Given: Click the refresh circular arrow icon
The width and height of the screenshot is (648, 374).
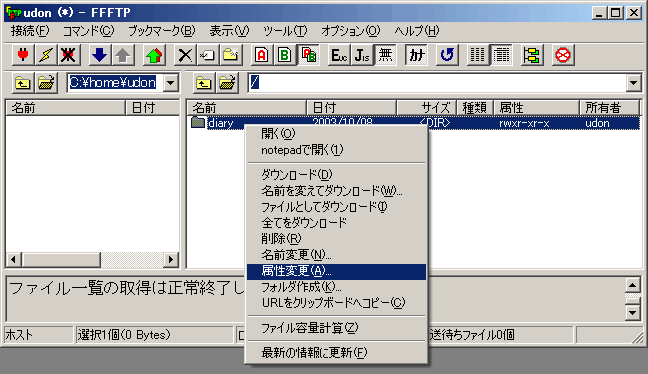Looking at the screenshot, I should [447, 55].
